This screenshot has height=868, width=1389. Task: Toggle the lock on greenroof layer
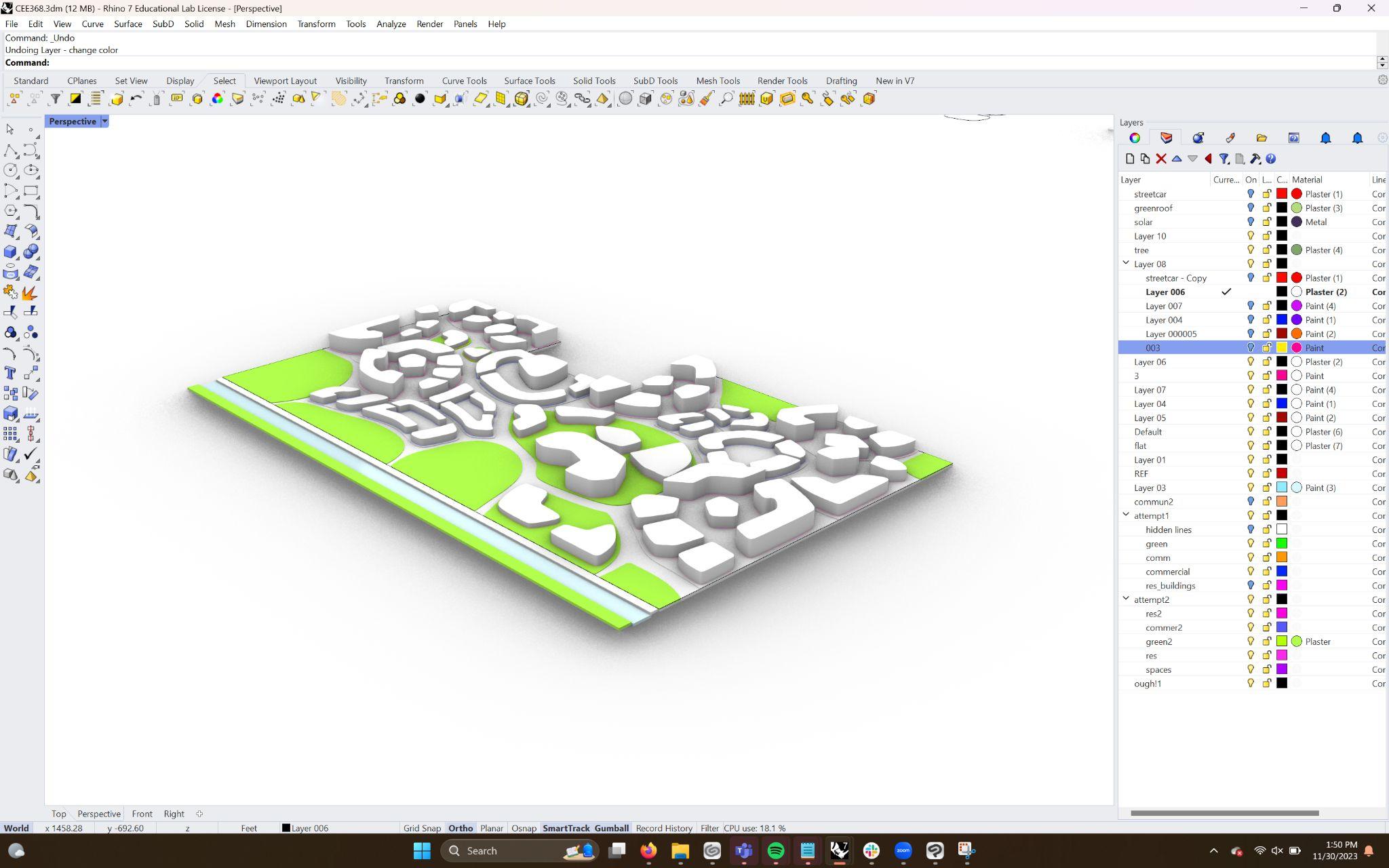(1266, 208)
